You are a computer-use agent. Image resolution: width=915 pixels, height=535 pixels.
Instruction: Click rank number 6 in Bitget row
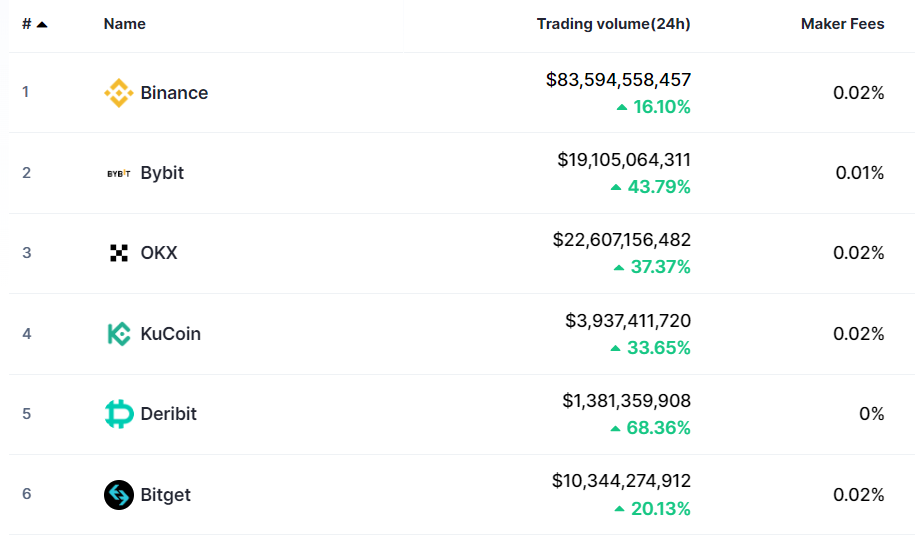pos(26,494)
